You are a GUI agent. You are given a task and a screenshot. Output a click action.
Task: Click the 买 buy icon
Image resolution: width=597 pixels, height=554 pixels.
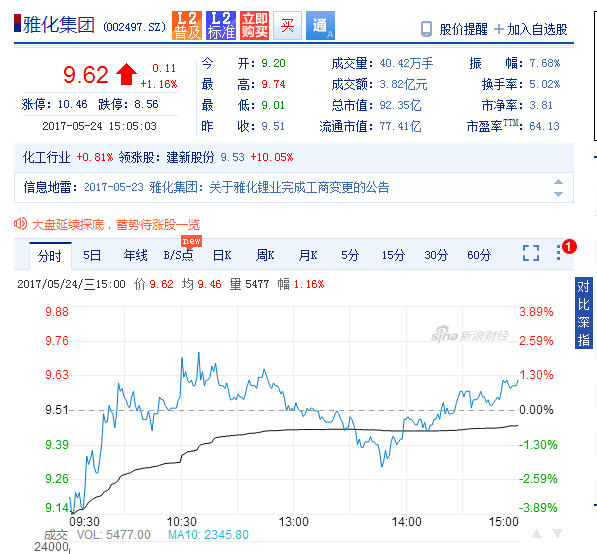tap(287, 26)
